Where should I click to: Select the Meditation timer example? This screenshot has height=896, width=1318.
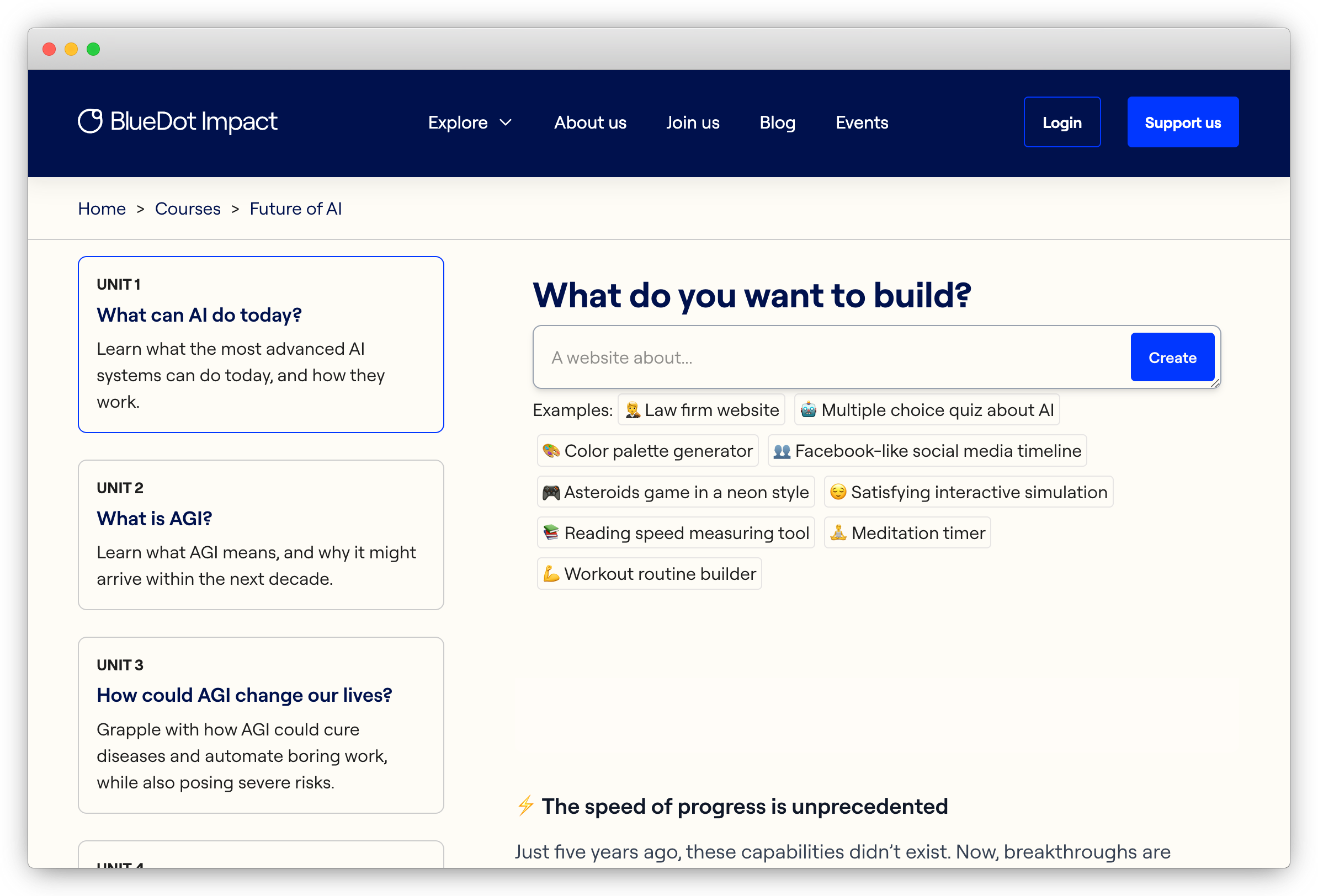(x=906, y=532)
